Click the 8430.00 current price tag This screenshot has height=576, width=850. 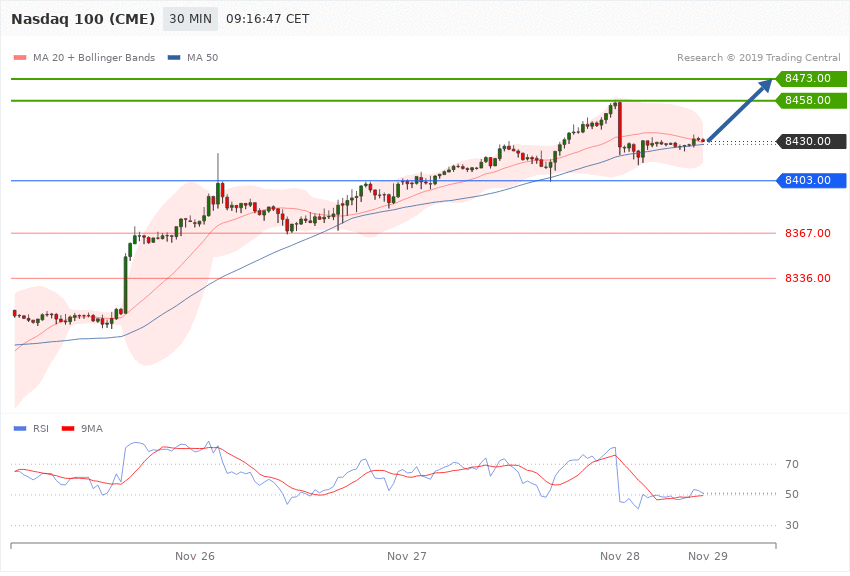pyautogui.click(x=812, y=141)
